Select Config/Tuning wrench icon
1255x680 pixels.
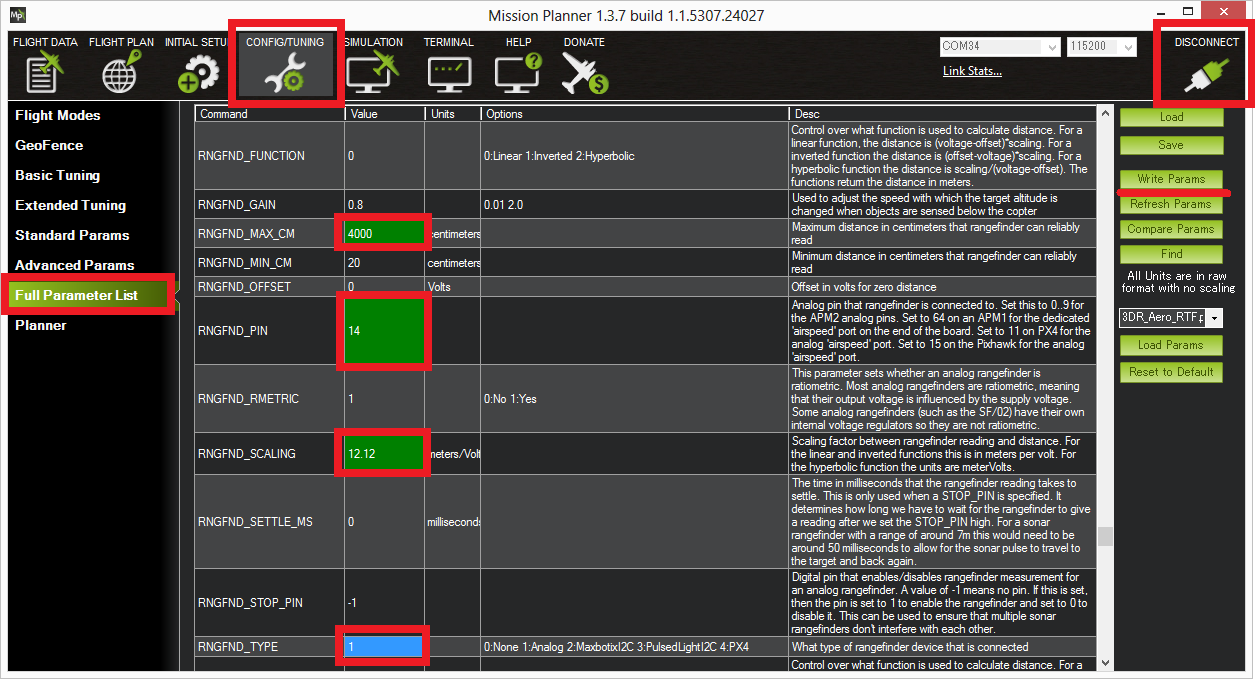click(285, 73)
